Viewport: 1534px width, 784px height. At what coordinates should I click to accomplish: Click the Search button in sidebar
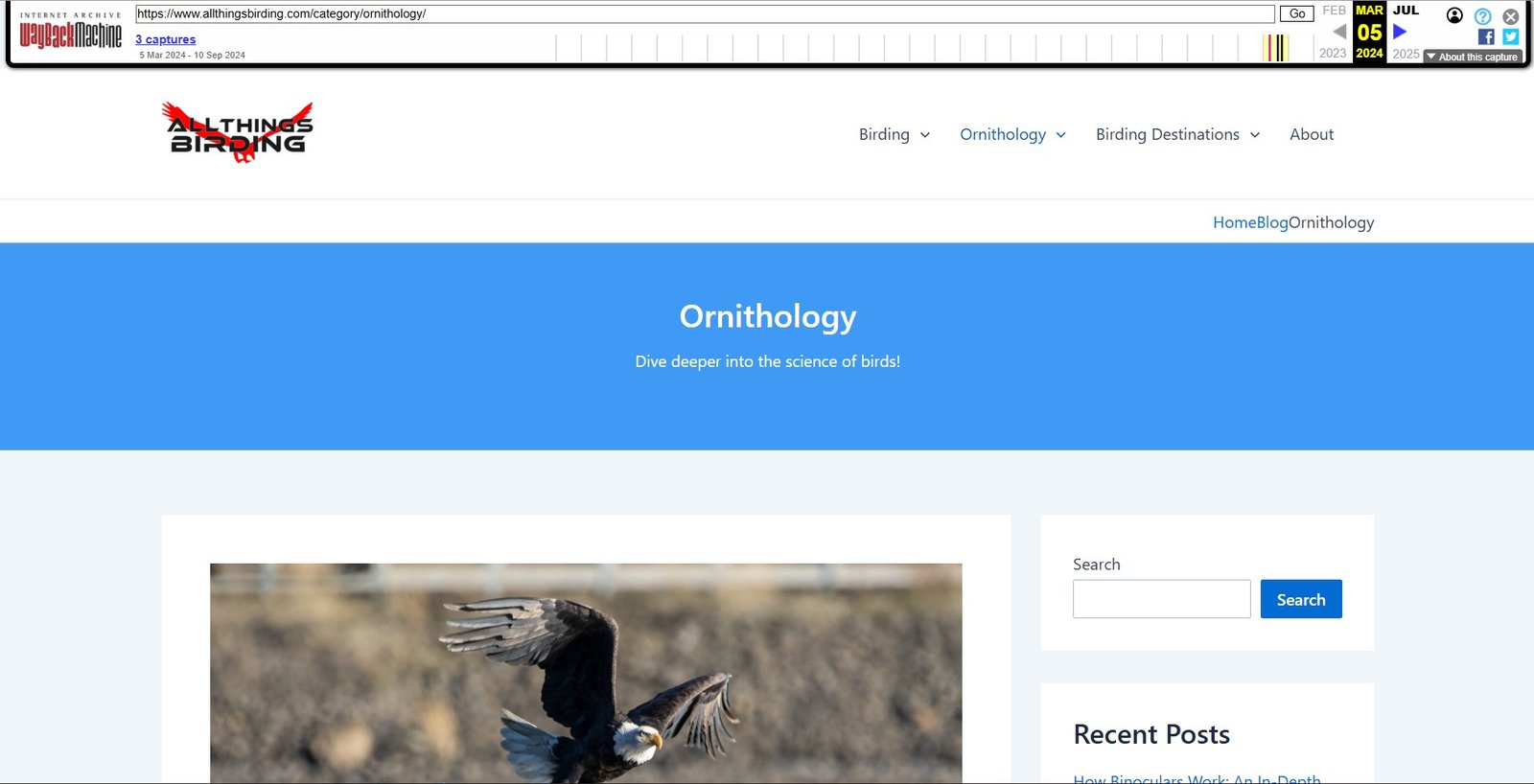click(1301, 599)
